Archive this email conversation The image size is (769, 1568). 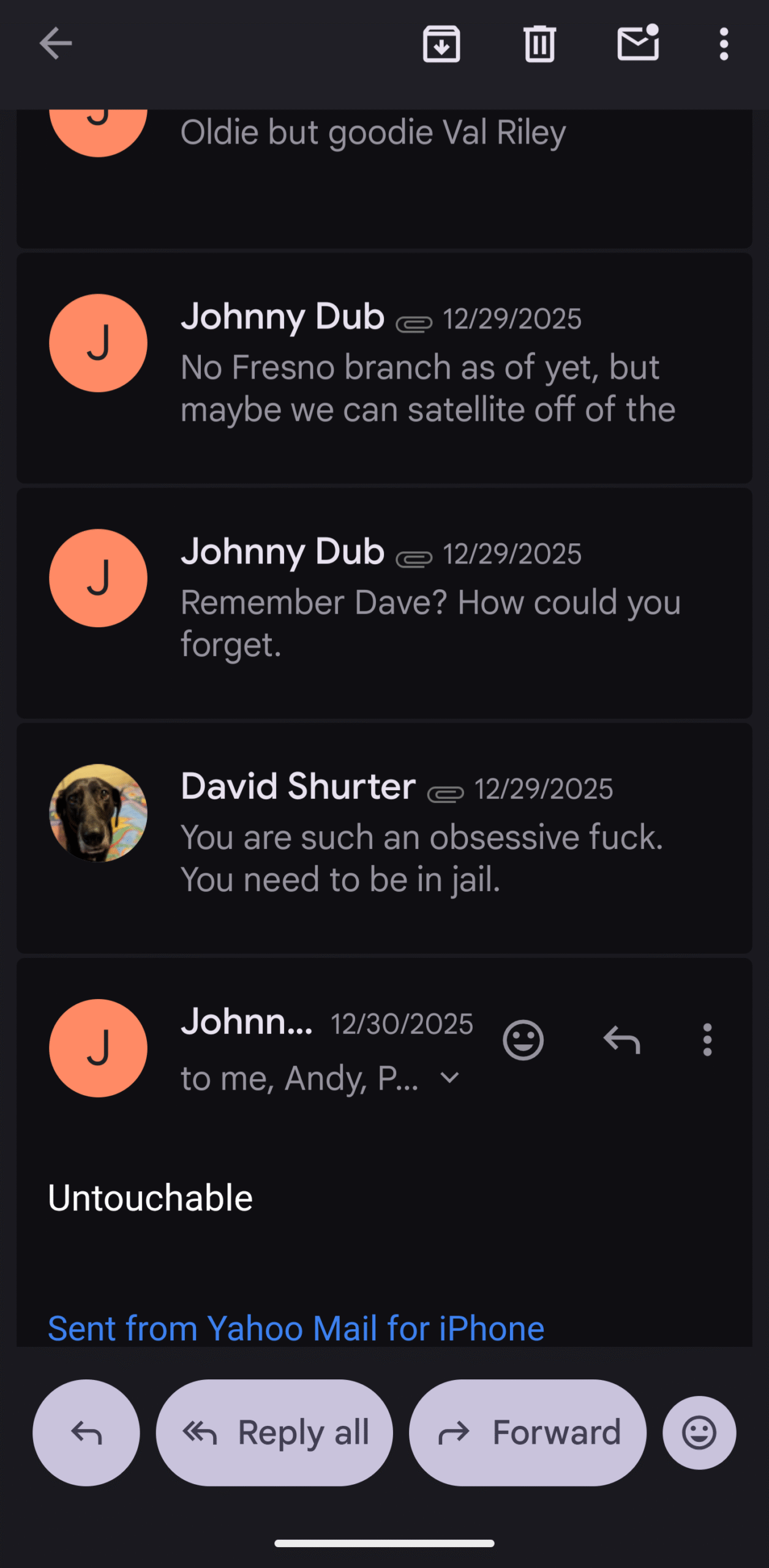click(441, 44)
